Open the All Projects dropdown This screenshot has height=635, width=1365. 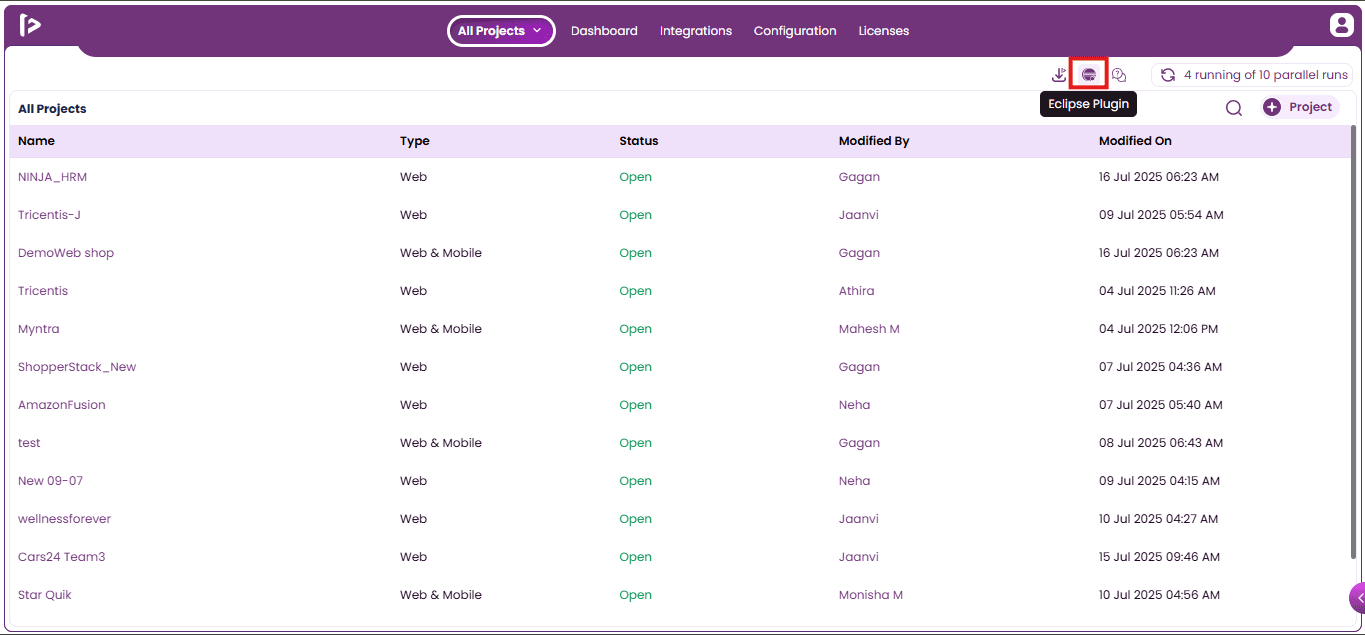[500, 31]
